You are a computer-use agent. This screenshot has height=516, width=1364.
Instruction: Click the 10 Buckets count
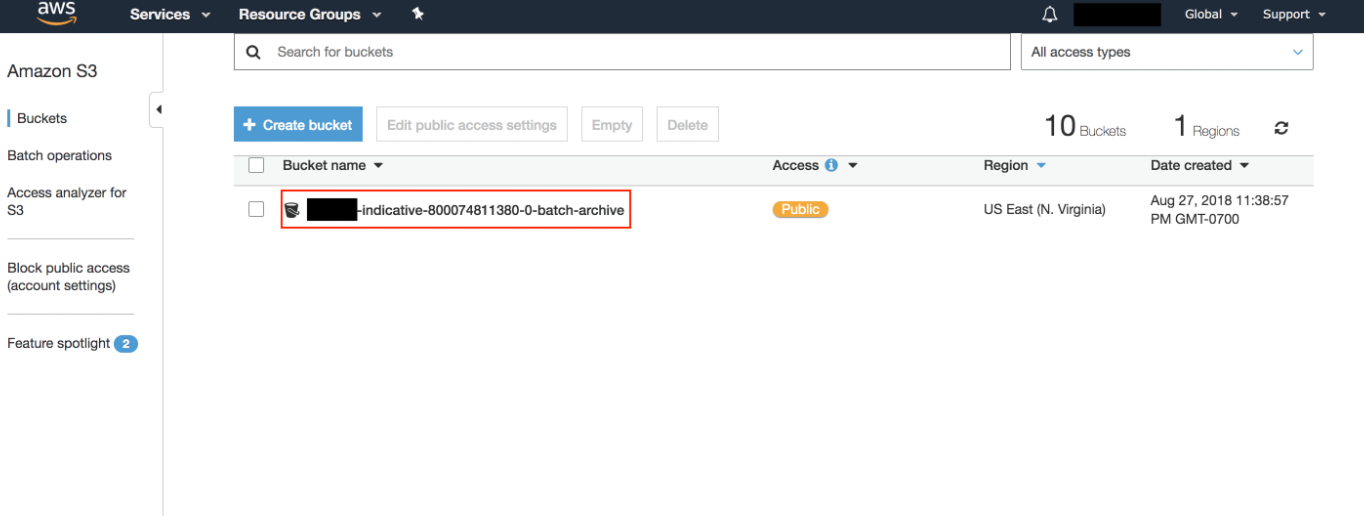click(1085, 126)
